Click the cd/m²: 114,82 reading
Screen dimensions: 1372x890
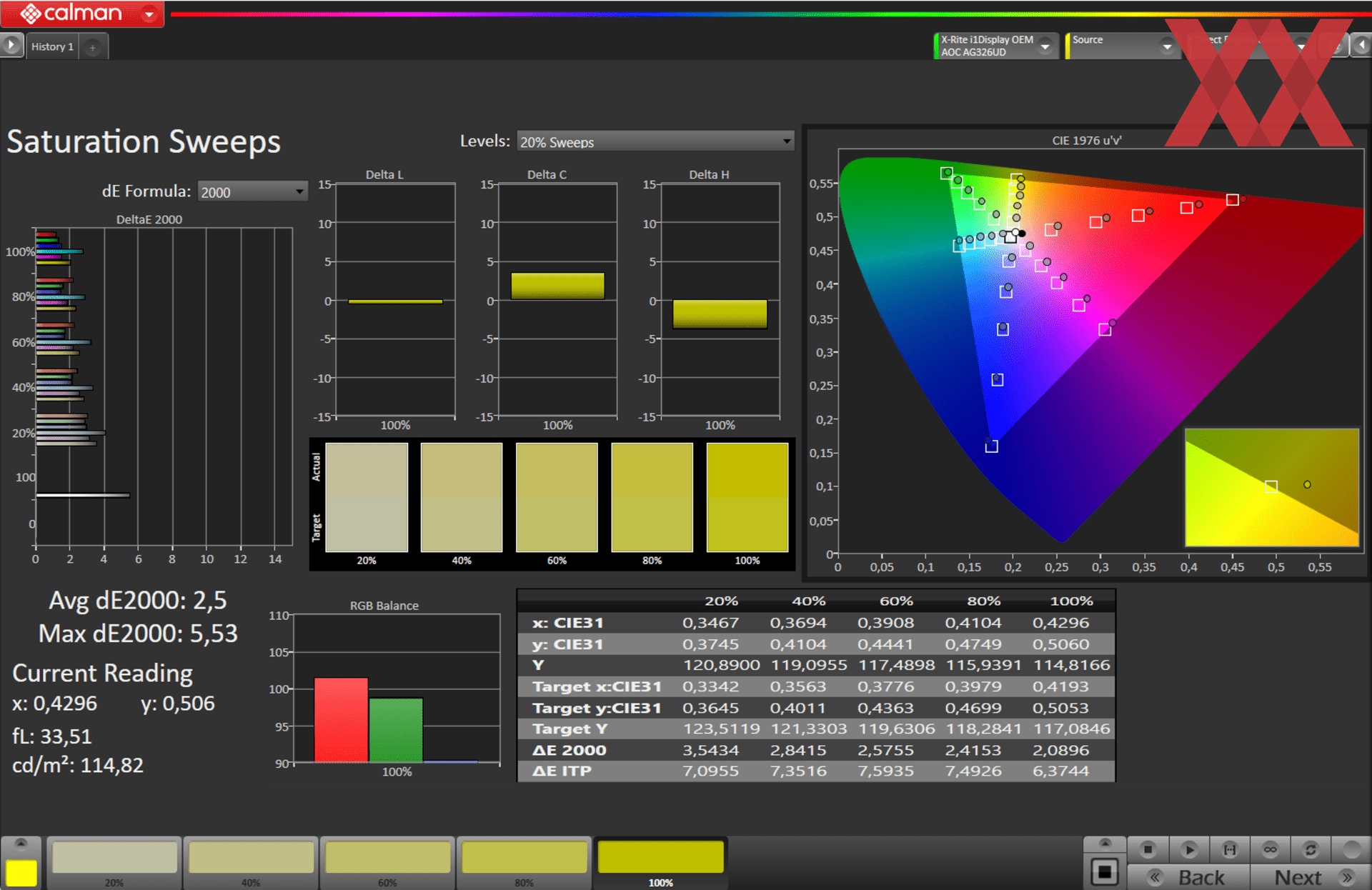(78, 765)
